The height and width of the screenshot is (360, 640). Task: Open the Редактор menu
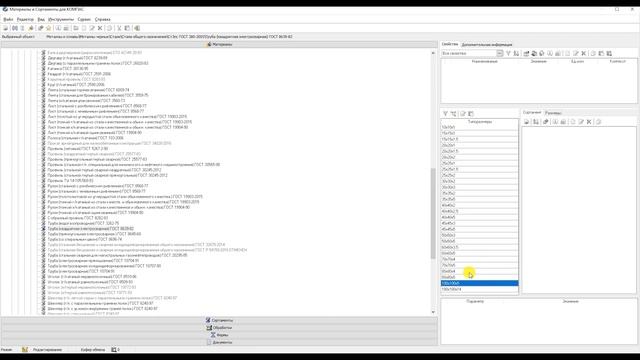(25, 19)
